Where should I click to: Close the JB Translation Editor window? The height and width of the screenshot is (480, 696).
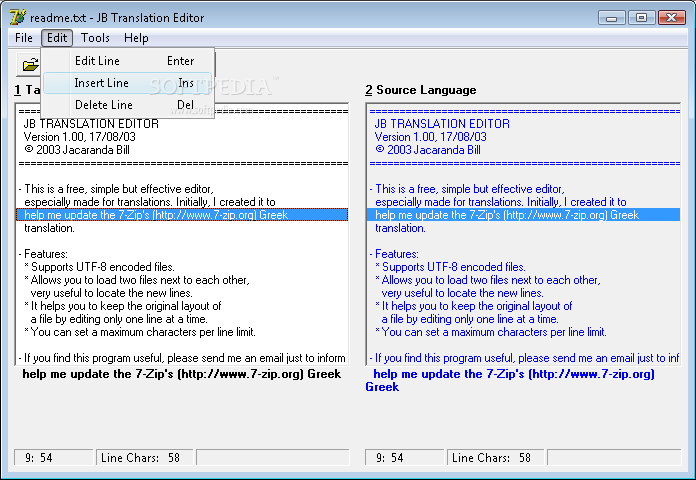672,18
